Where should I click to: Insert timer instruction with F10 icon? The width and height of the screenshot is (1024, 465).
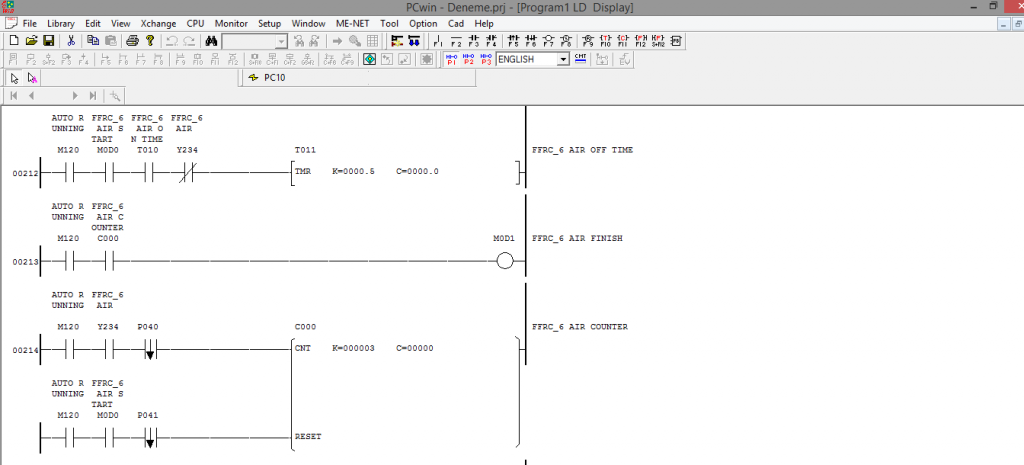605,41
